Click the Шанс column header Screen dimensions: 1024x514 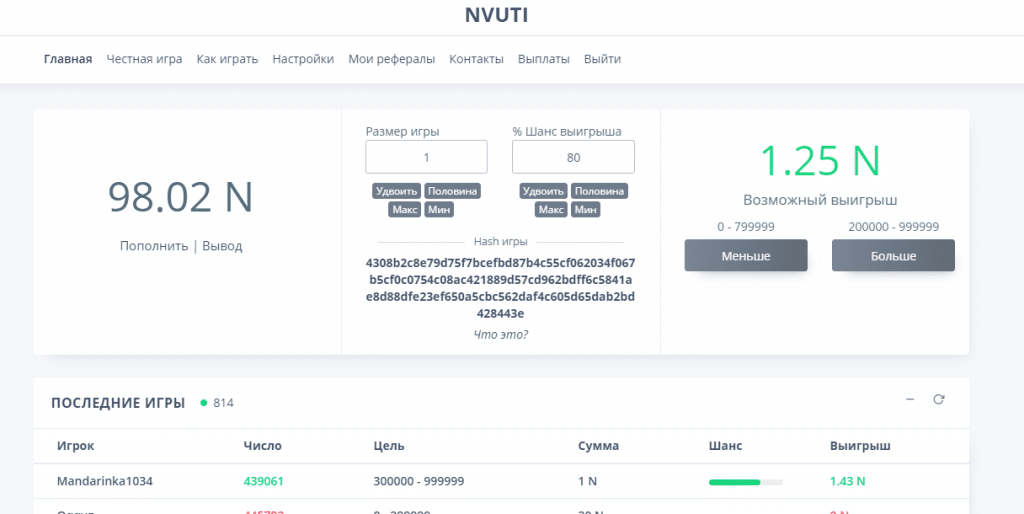[725, 446]
